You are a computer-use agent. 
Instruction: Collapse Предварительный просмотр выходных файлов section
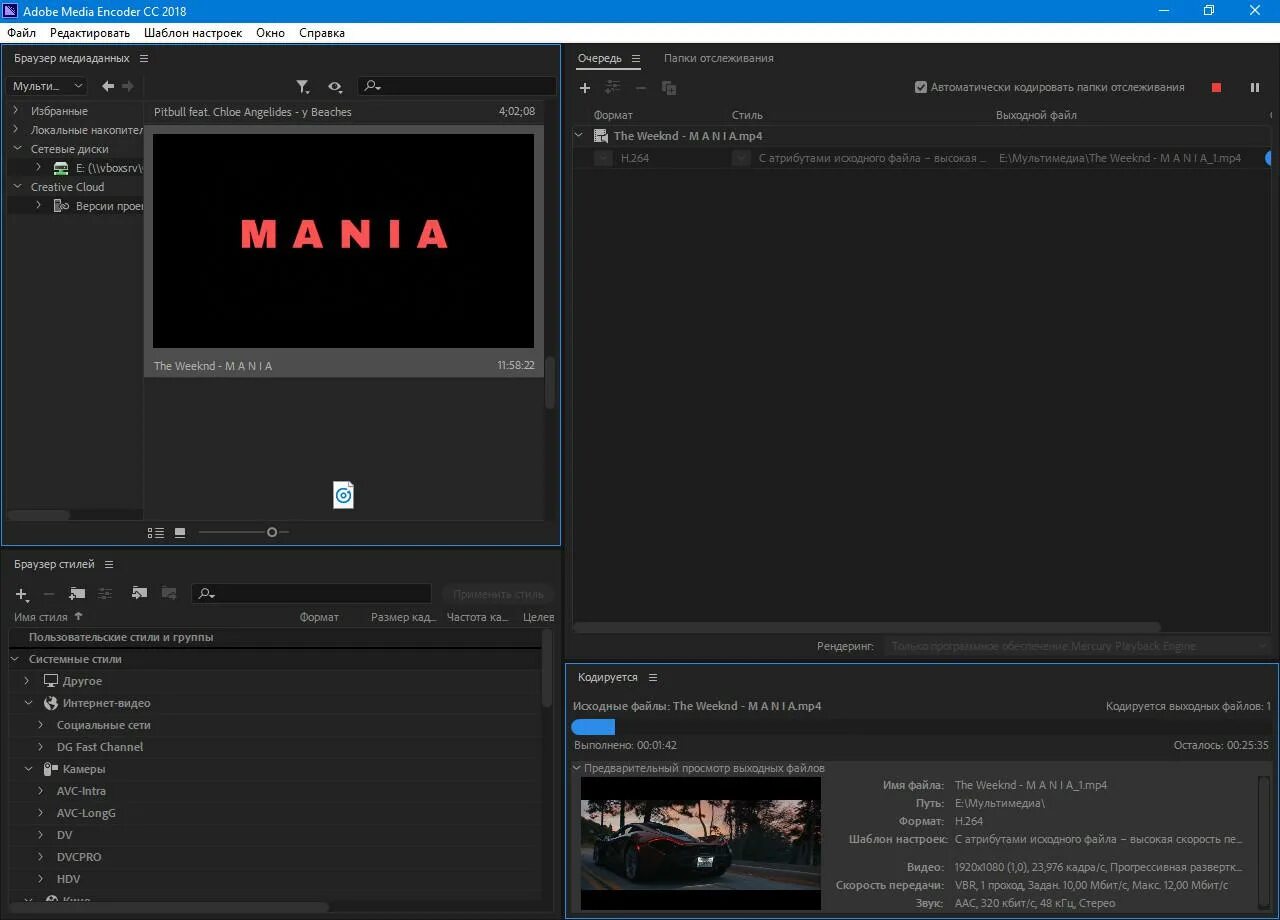click(x=577, y=768)
